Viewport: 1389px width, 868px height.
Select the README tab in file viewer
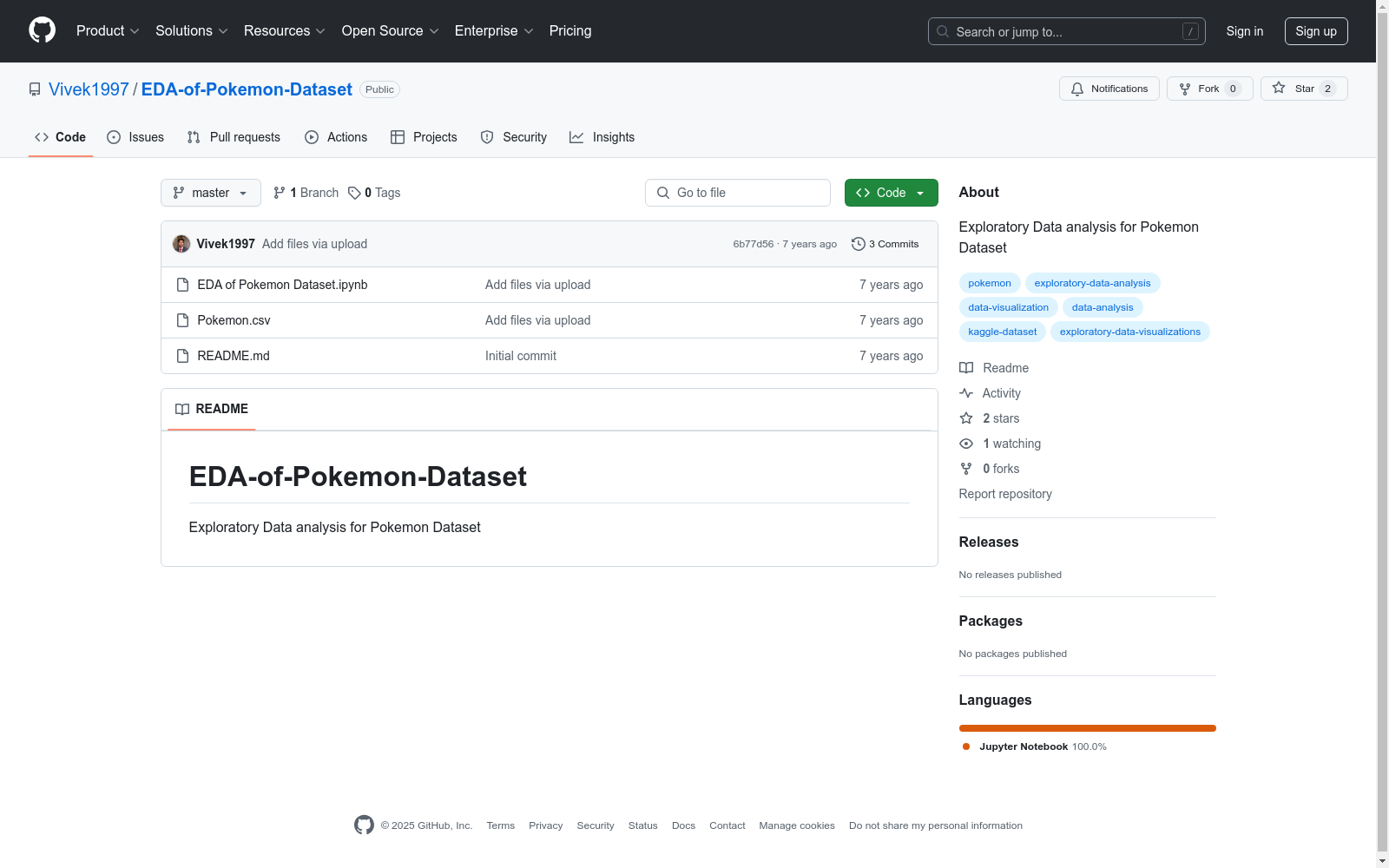pos(212,409)
